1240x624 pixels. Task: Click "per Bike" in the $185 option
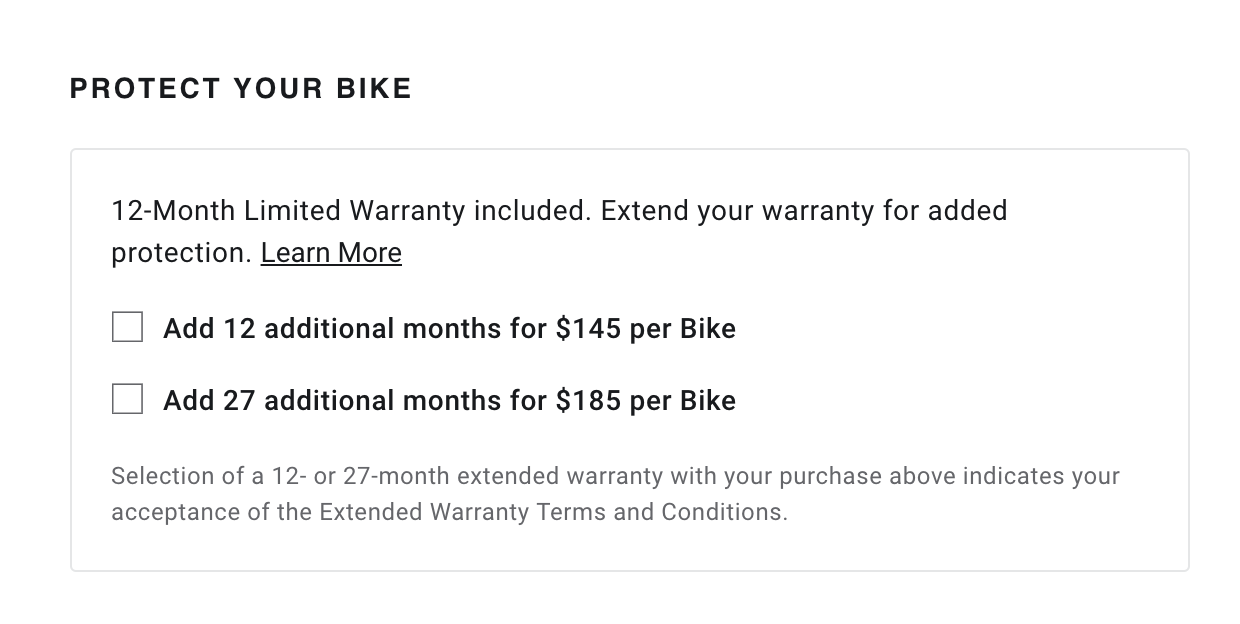pyautogui.click(x=683, y=400)
